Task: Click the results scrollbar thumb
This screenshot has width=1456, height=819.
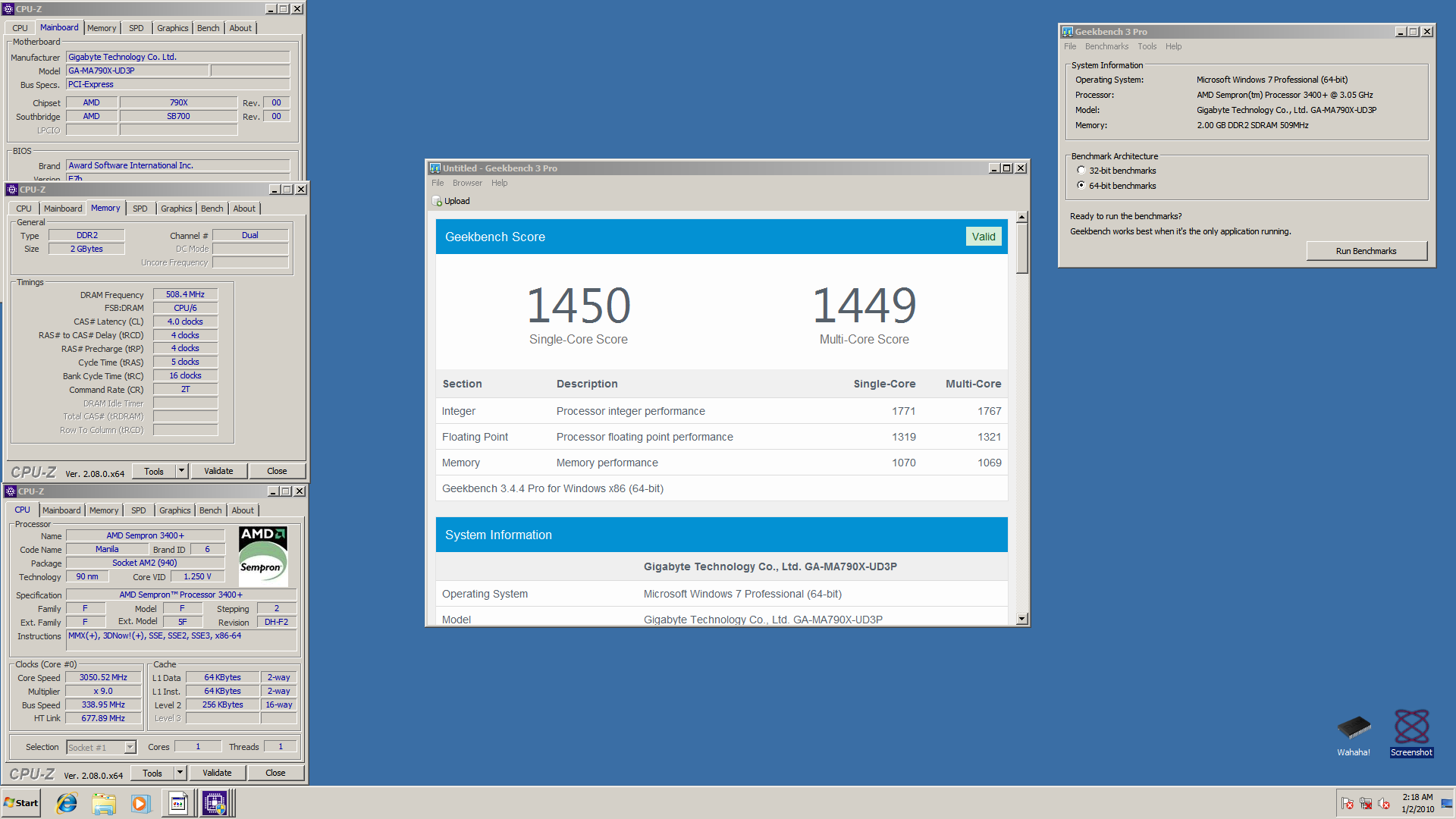Action: coord(1021,248)
